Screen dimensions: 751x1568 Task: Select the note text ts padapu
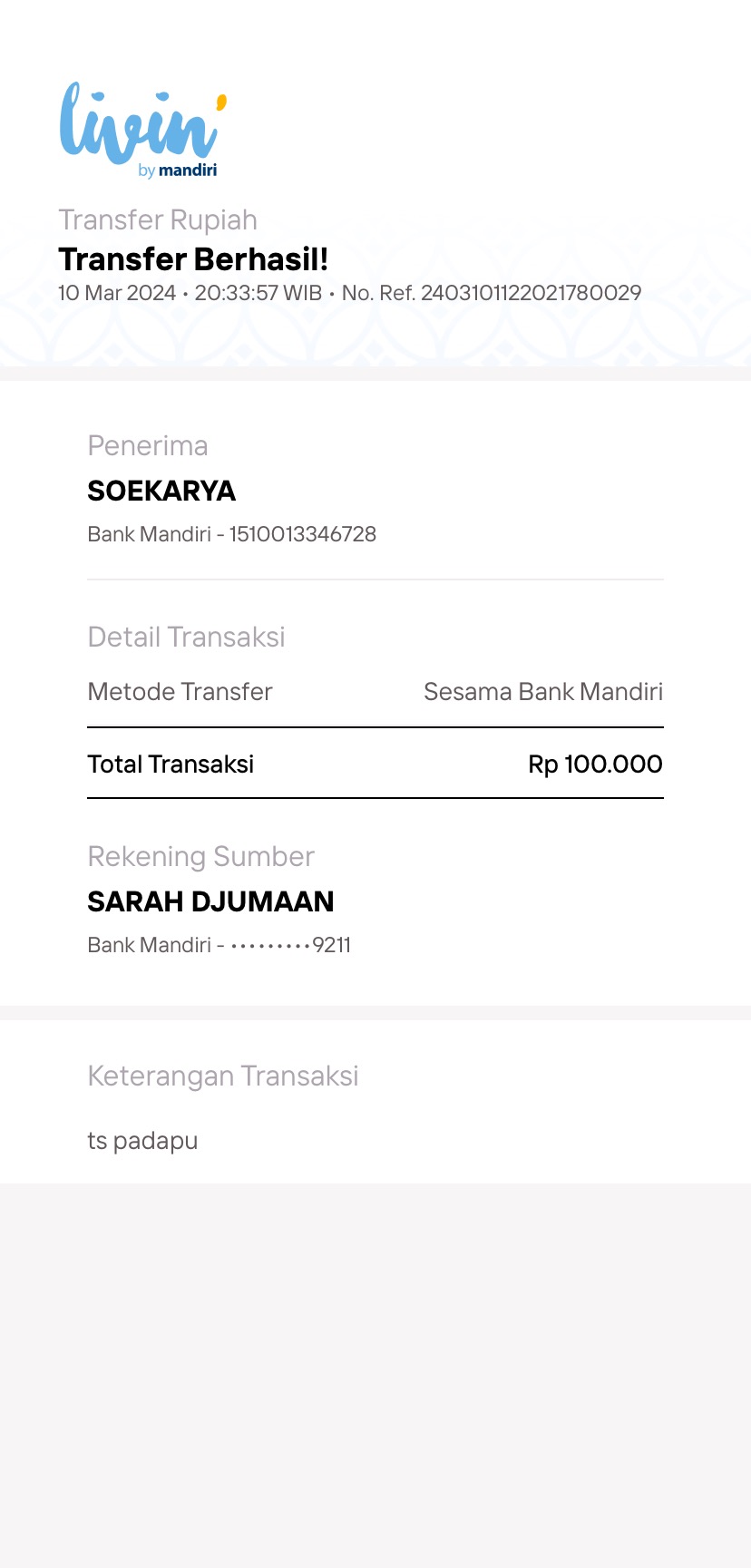(x=142, y=1141)
